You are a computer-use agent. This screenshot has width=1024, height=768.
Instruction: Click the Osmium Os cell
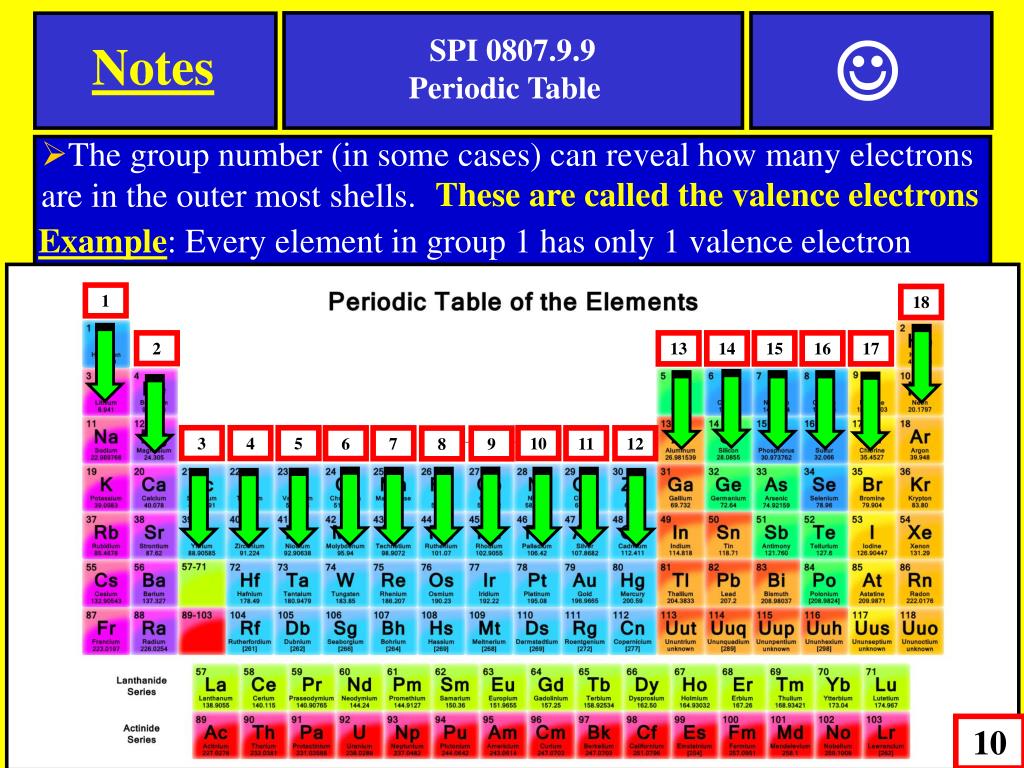(x=441, y=584)
